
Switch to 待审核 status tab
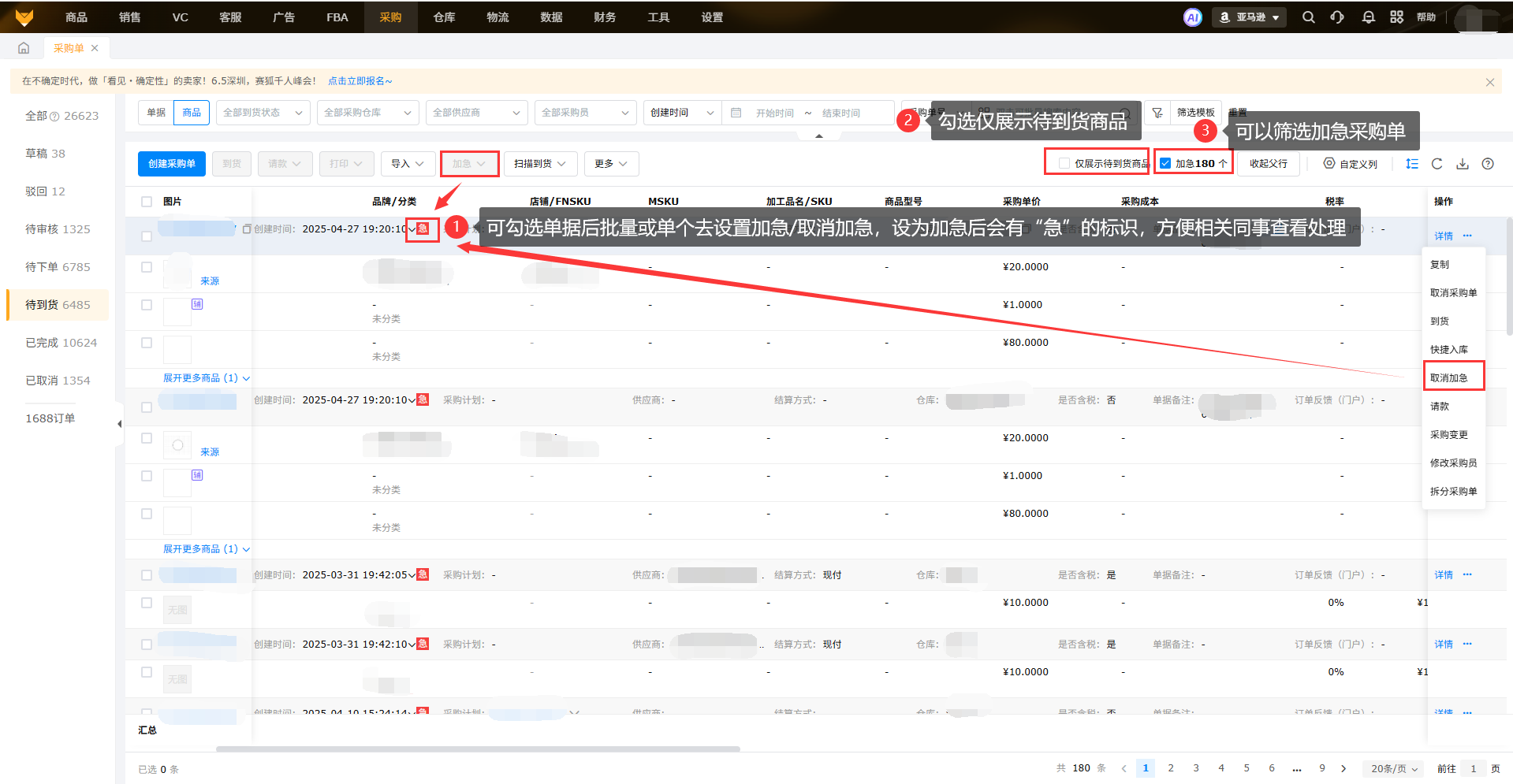58,229
